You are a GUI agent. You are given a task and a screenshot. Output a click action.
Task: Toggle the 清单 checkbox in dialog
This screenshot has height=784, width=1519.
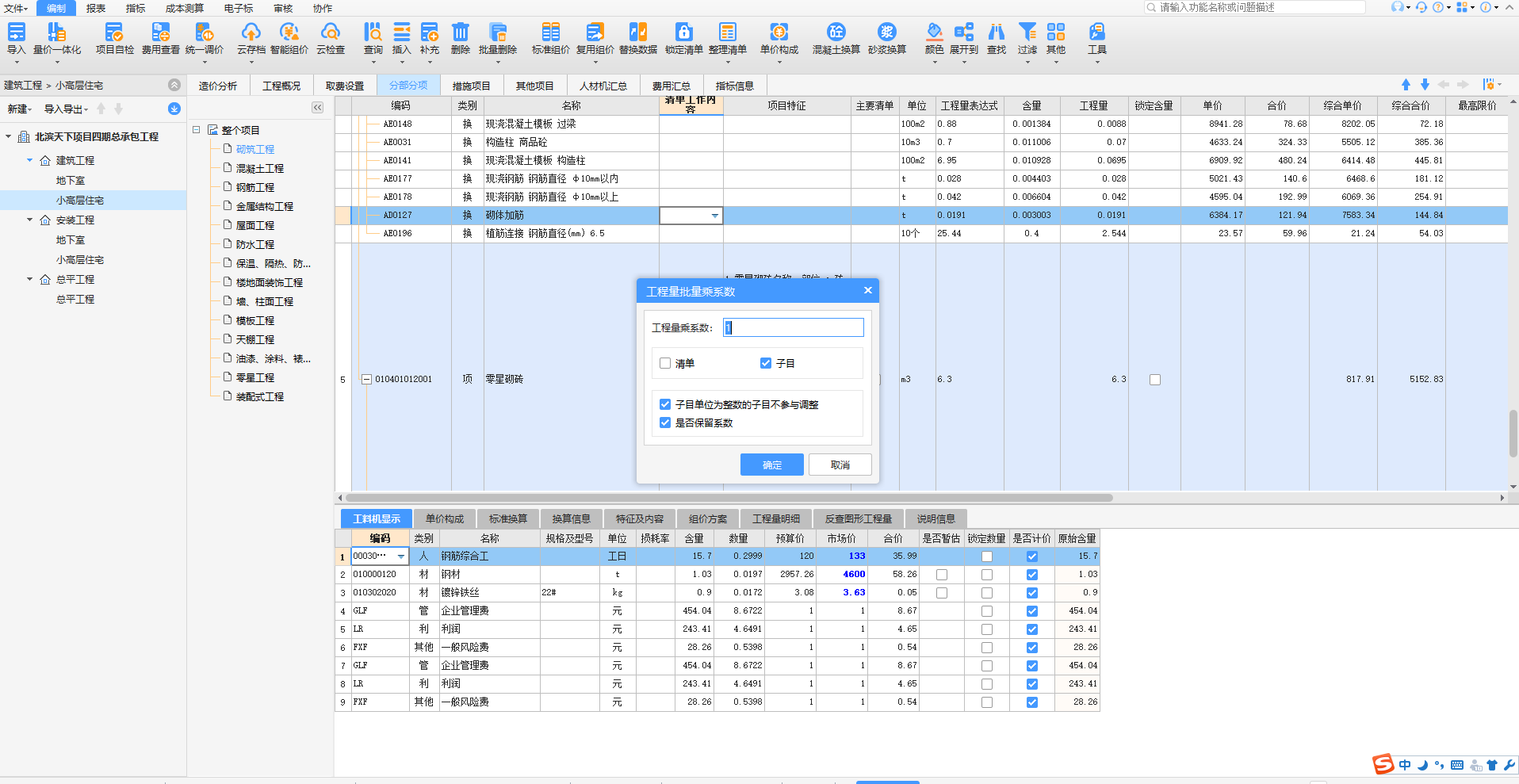click(665, 363)
